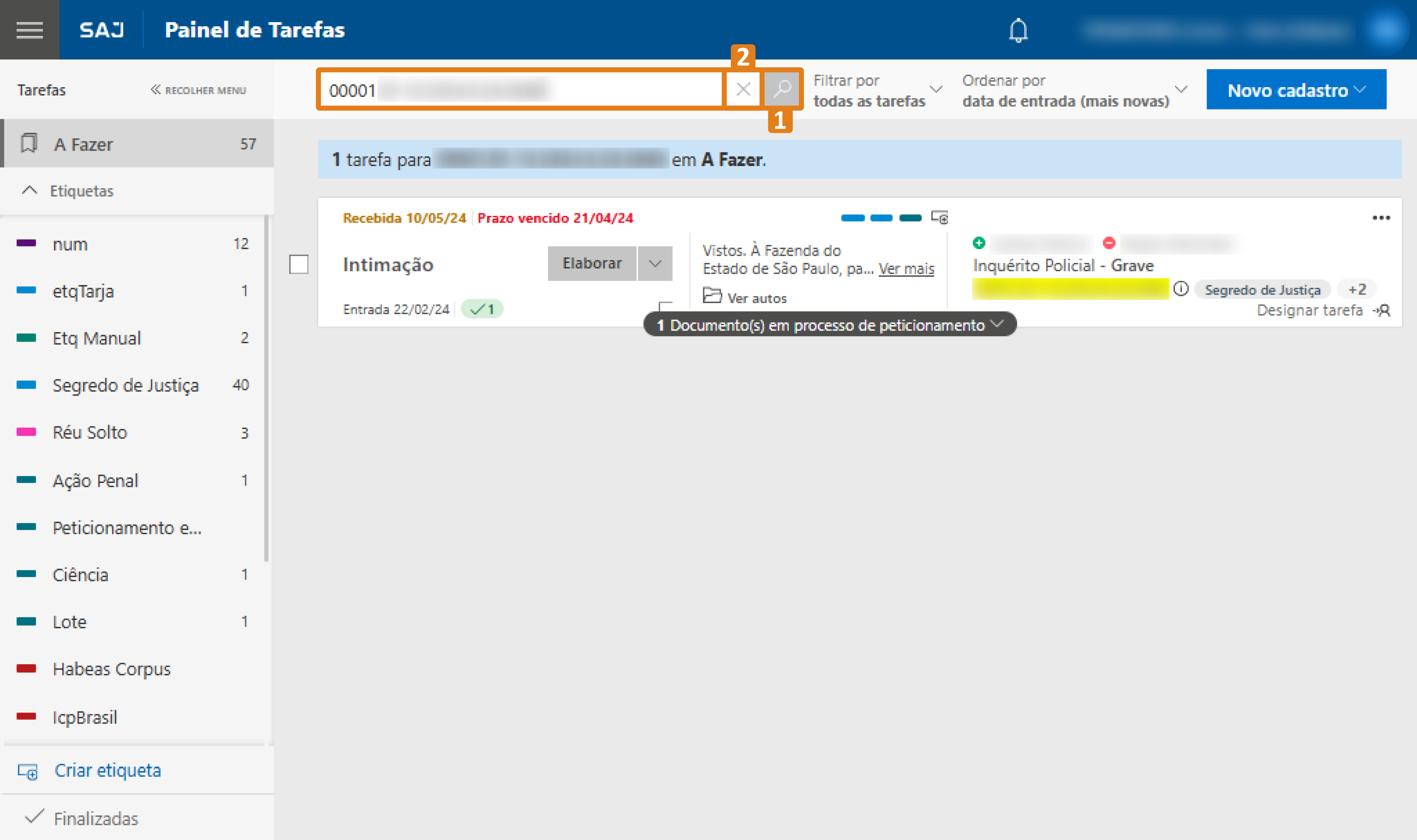Click the info icon beside process number
Image resolution: width=1417 pixels, height=840 pixels.
1180,289
